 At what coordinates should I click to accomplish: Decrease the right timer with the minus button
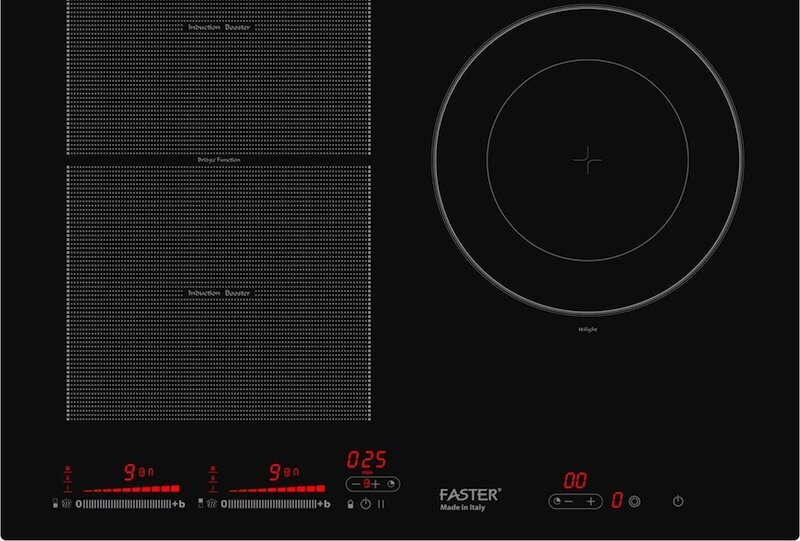(x=569, y=501)
